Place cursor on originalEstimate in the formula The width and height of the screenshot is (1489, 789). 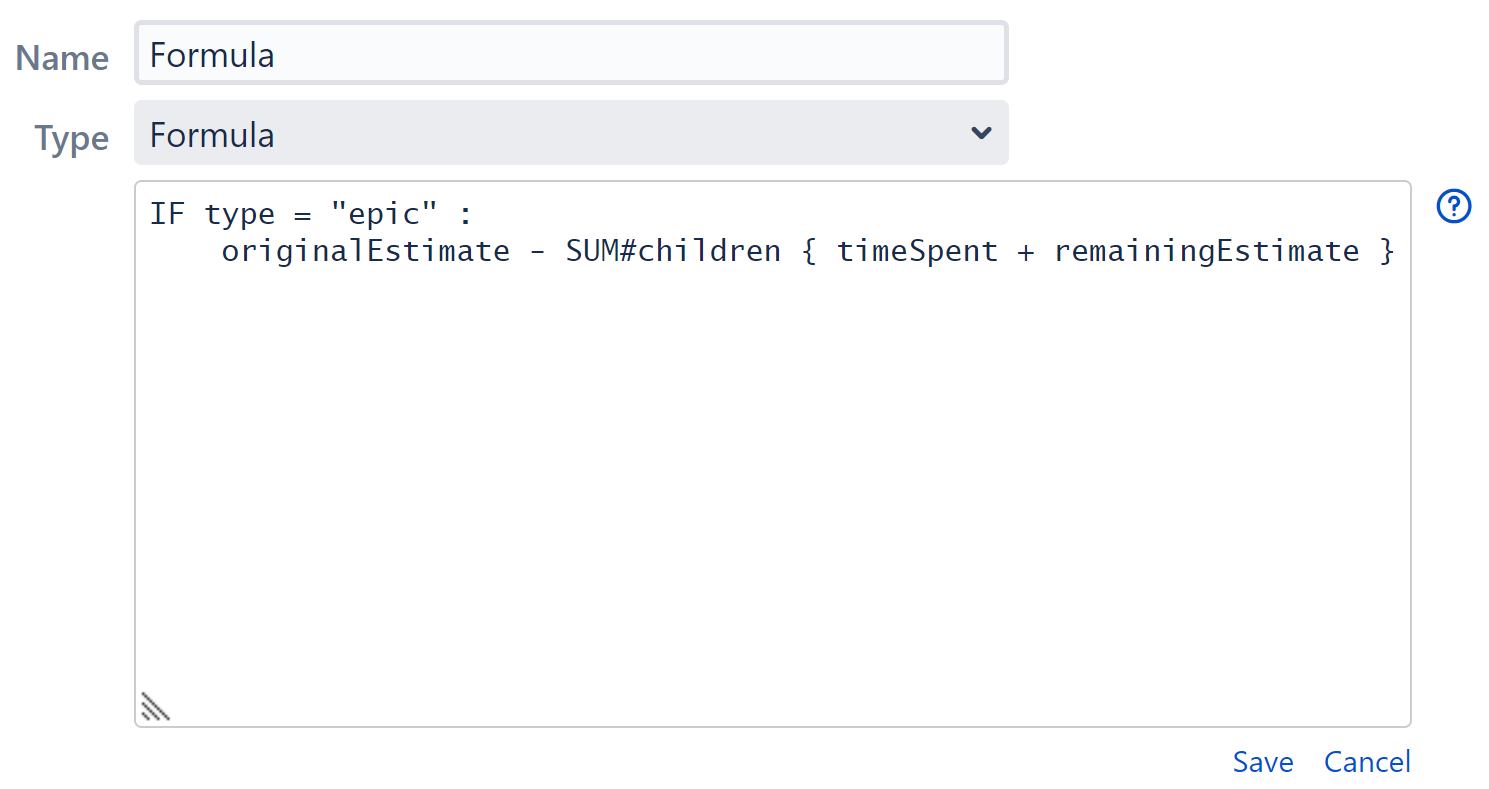click(x=365, y=251)
